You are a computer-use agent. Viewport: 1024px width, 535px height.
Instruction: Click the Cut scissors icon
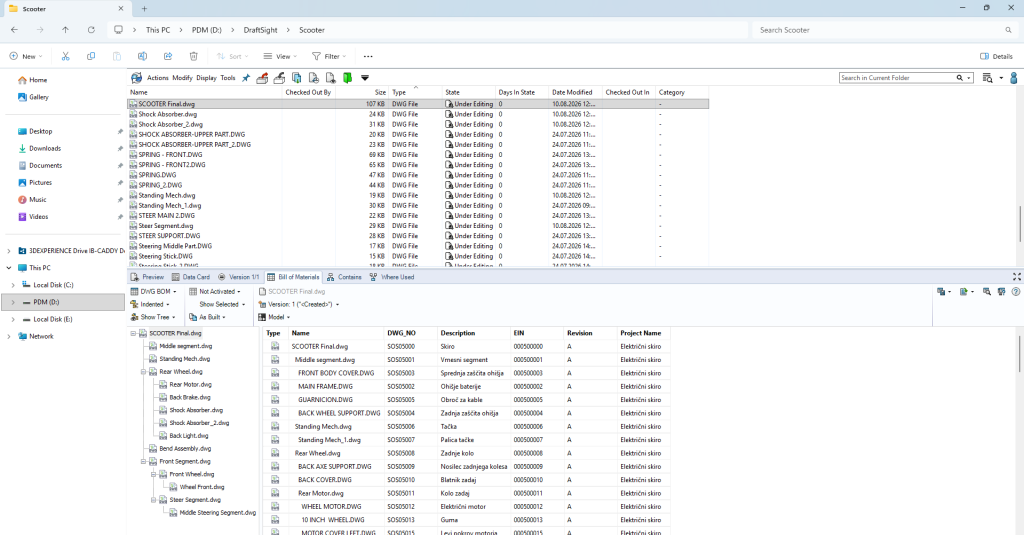tap(65, 56)
